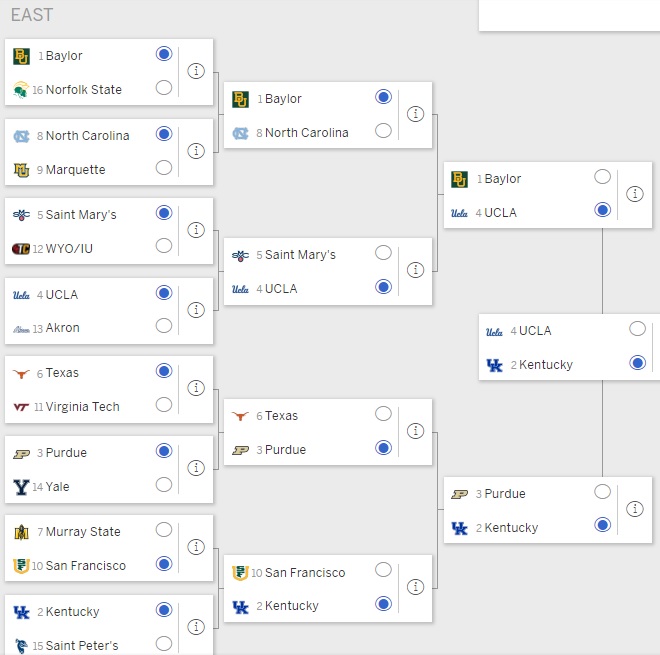Select Marquette to beat North Carolina
Viewport: 660px width, 655px height.
coord(164,168)
